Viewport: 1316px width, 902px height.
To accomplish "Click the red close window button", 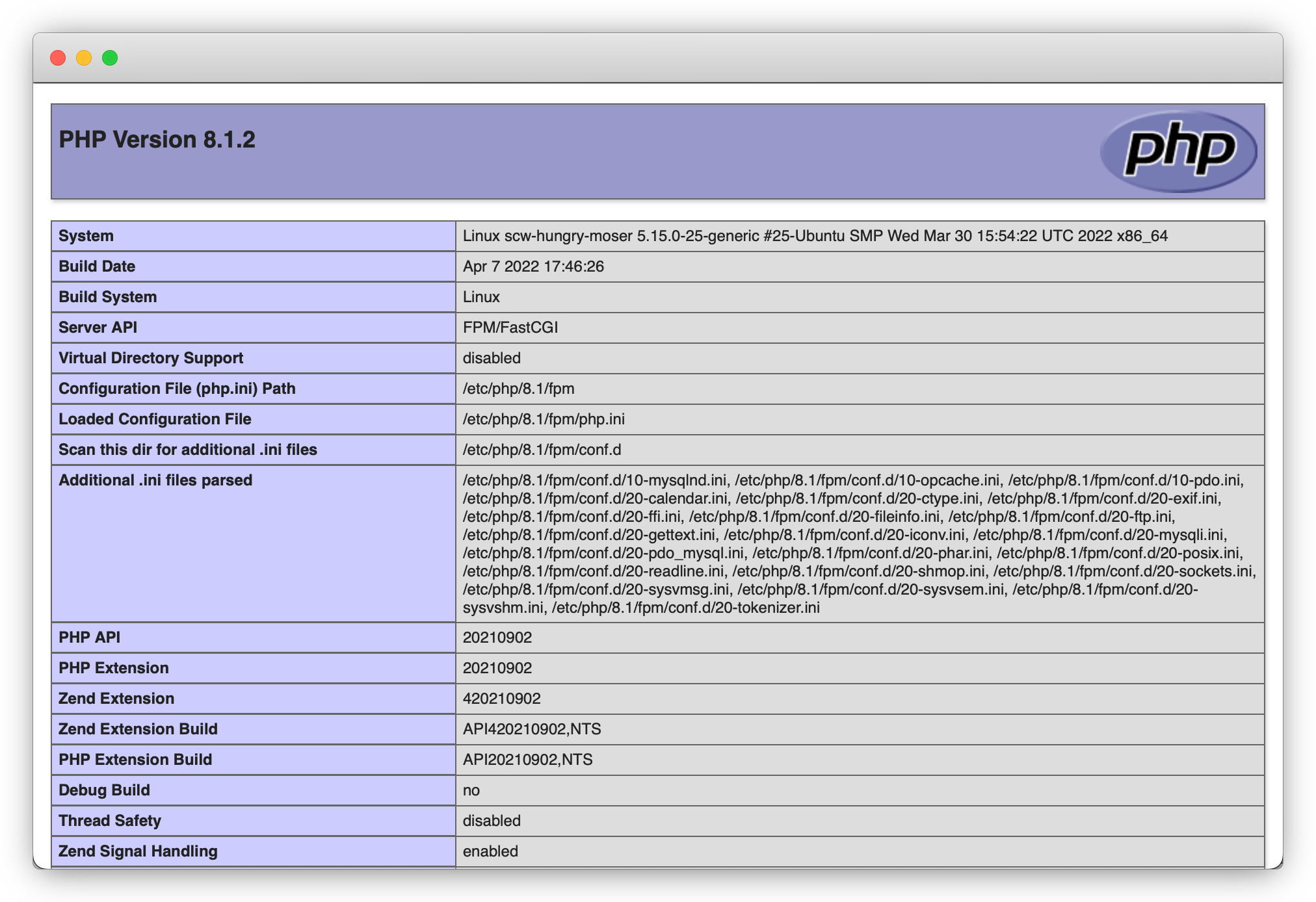I will [58, 58].
